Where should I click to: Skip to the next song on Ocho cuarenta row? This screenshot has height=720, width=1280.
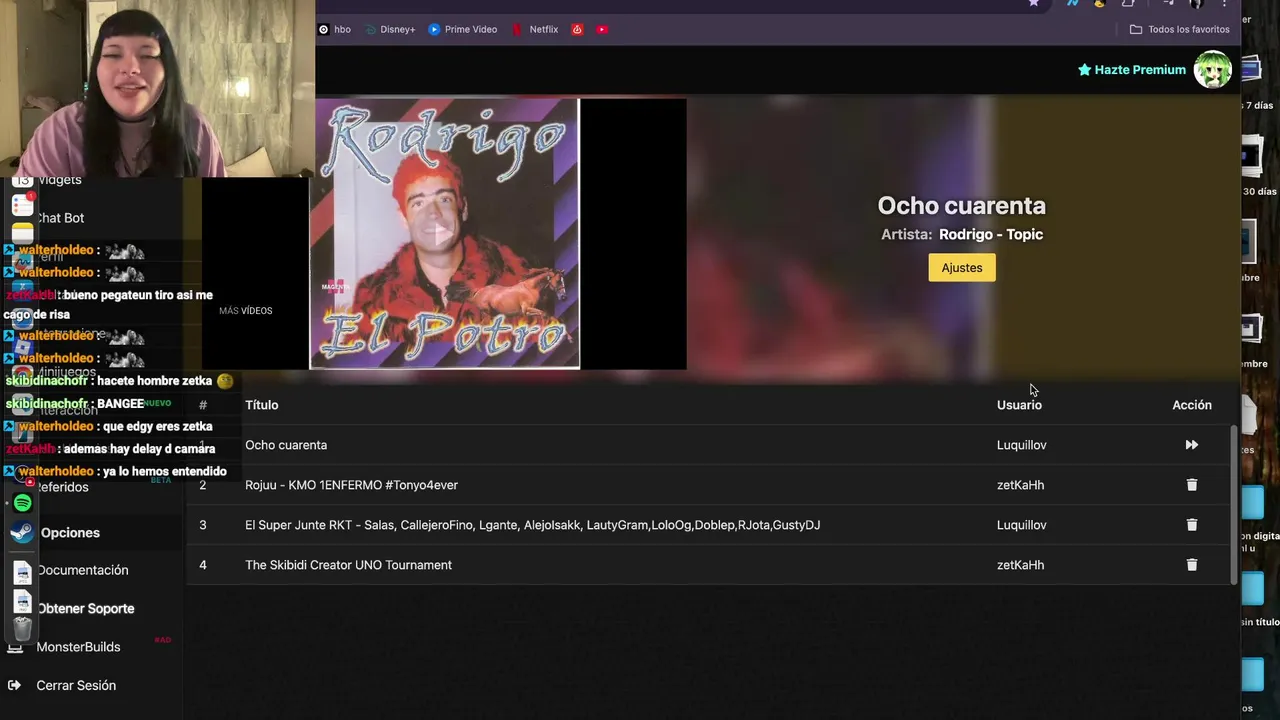[1191, 445]
